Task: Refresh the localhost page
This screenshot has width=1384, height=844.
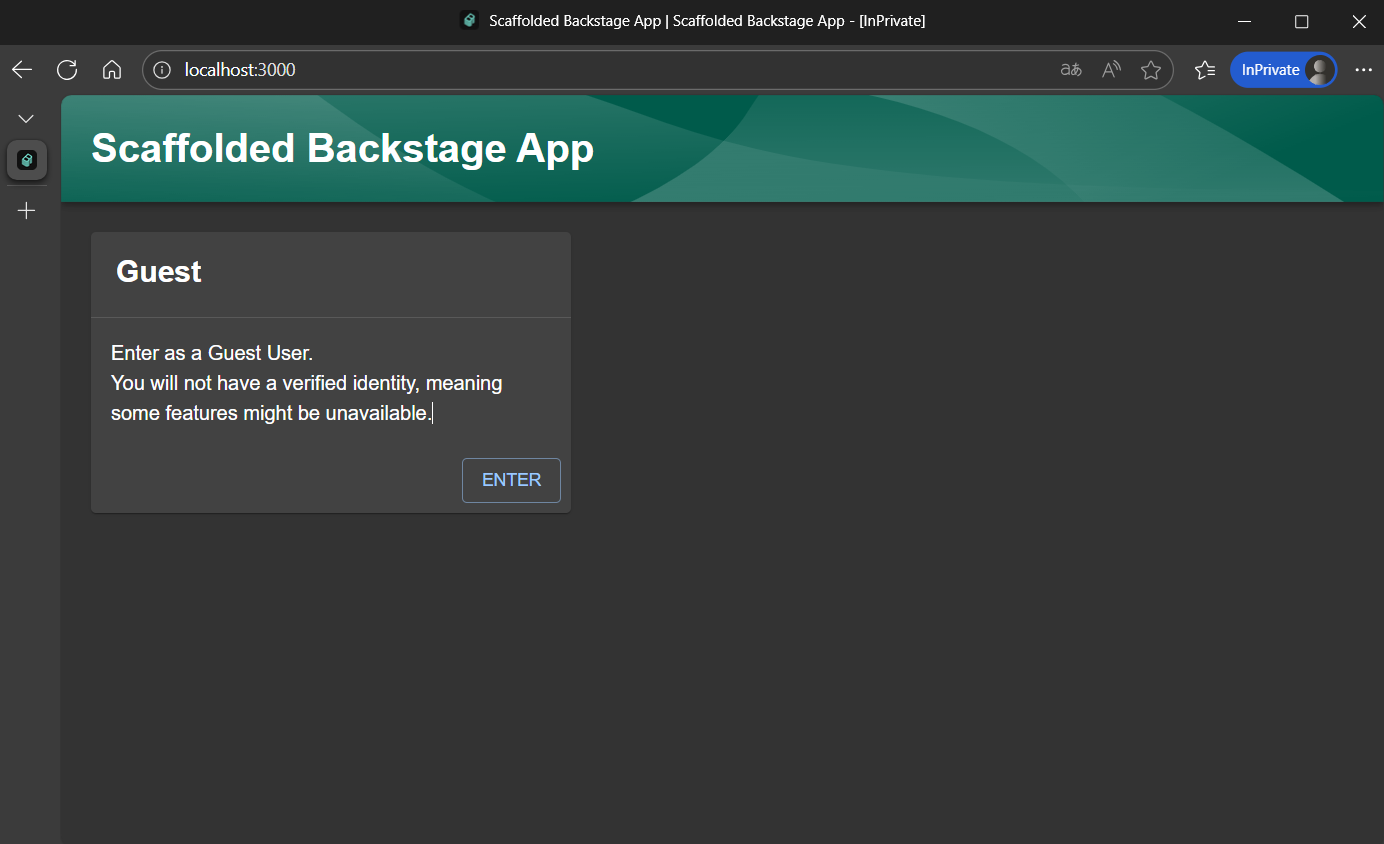Action: point(67,70)
